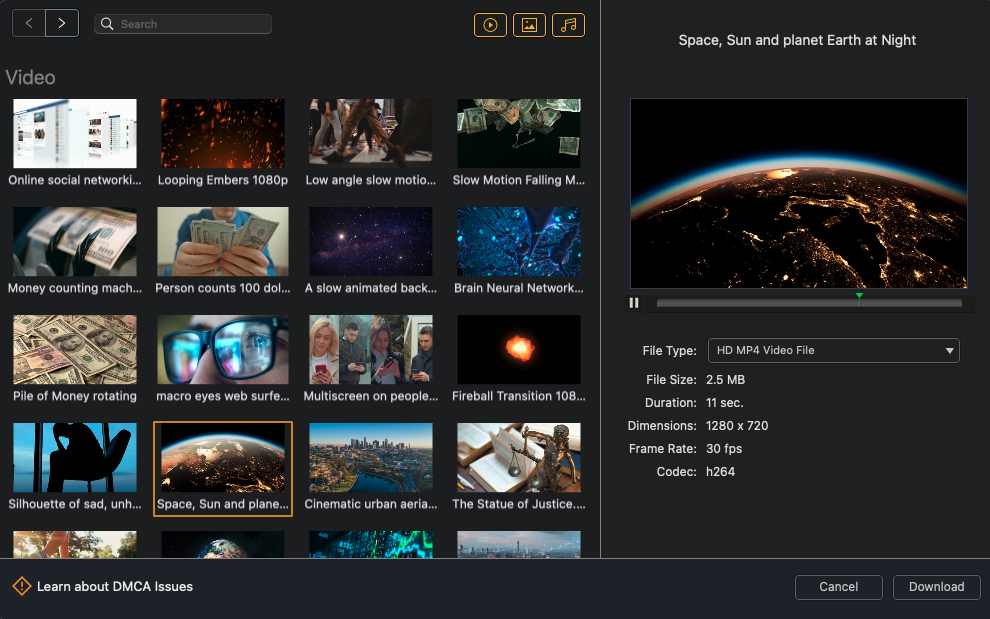Go back with the left arrow button
The image size is (990, 619).
pyautogui.click(x=29, y=23)
